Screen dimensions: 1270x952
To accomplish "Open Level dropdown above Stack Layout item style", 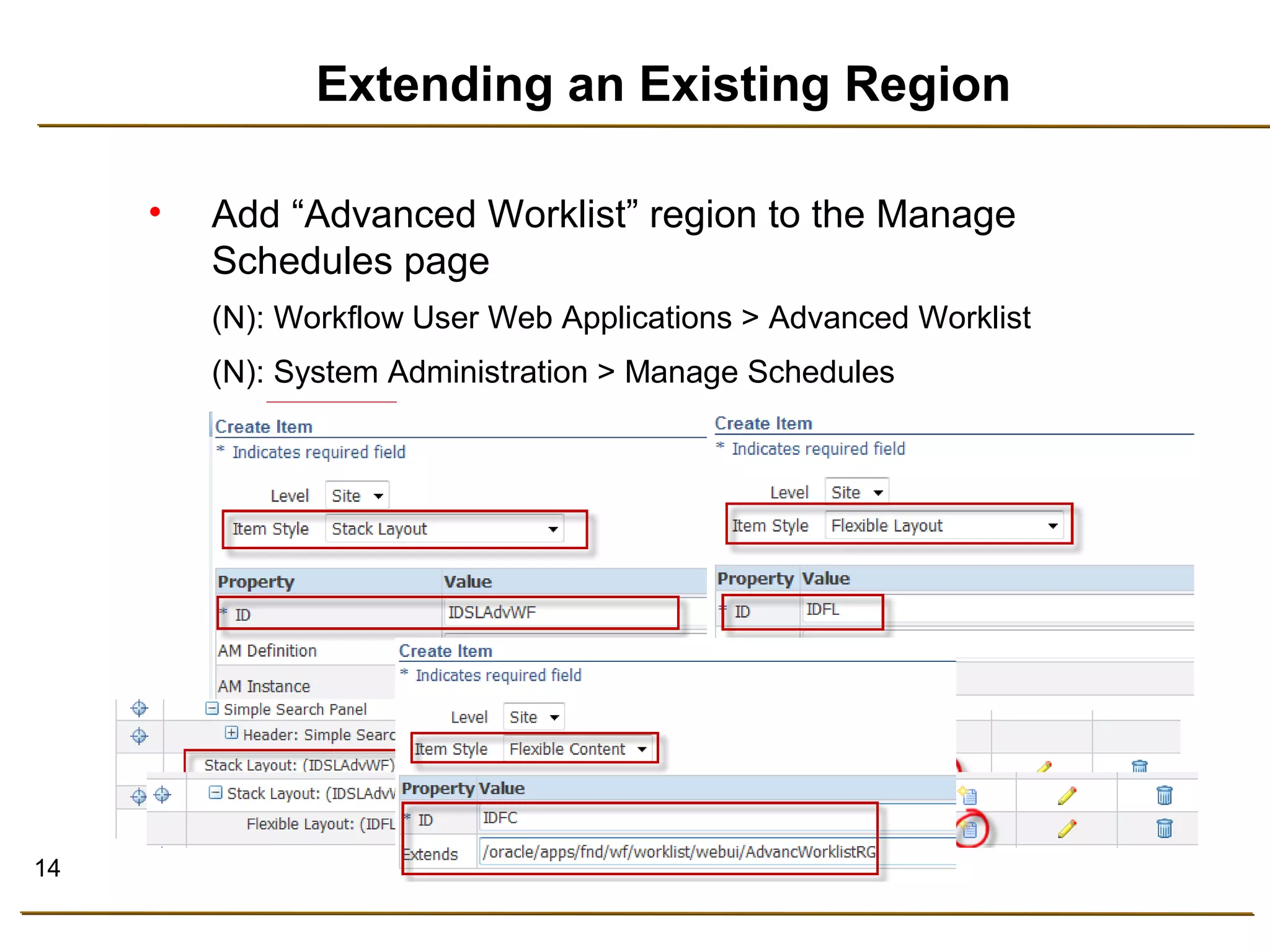I will point(357,496).
